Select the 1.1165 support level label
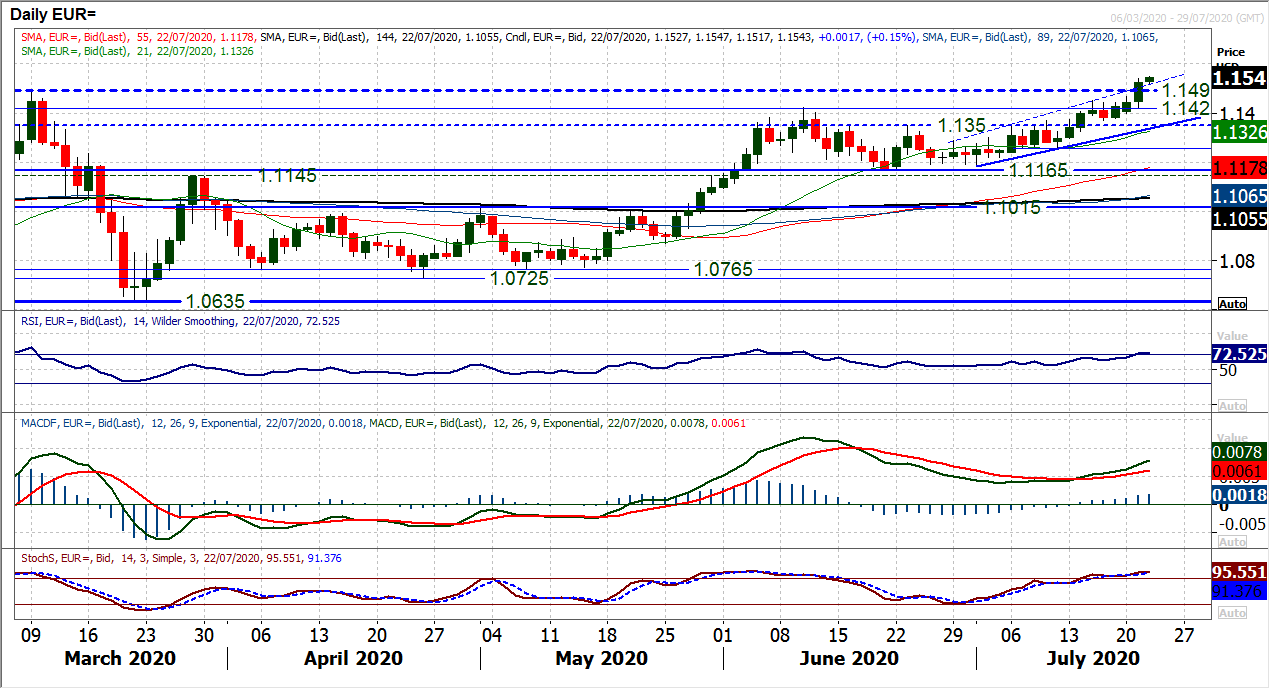The image size is (1270, 689). pos(1040,171)
